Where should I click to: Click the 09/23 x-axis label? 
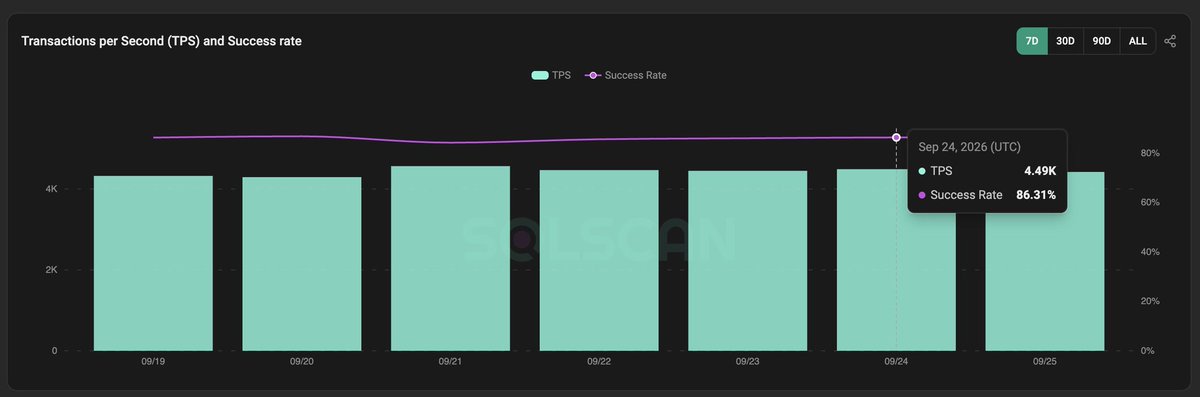click(748, 362)
